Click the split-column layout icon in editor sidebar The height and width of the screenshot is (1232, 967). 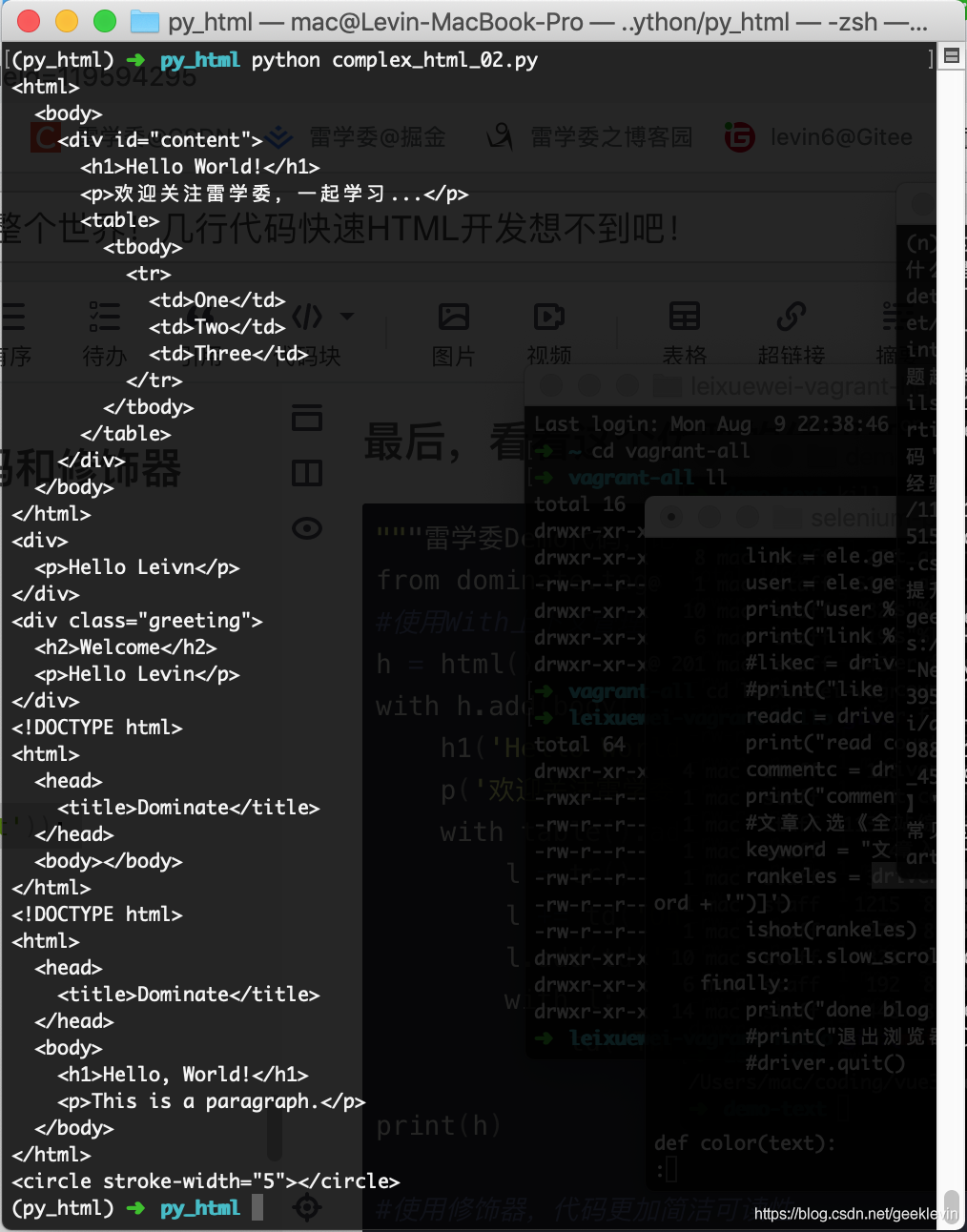click(307, 473)
